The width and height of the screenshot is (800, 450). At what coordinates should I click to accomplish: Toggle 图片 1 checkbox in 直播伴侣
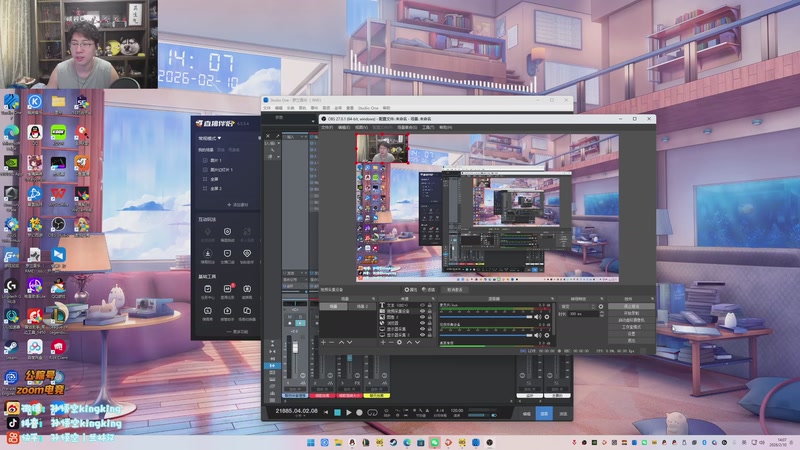coord(205,160)
